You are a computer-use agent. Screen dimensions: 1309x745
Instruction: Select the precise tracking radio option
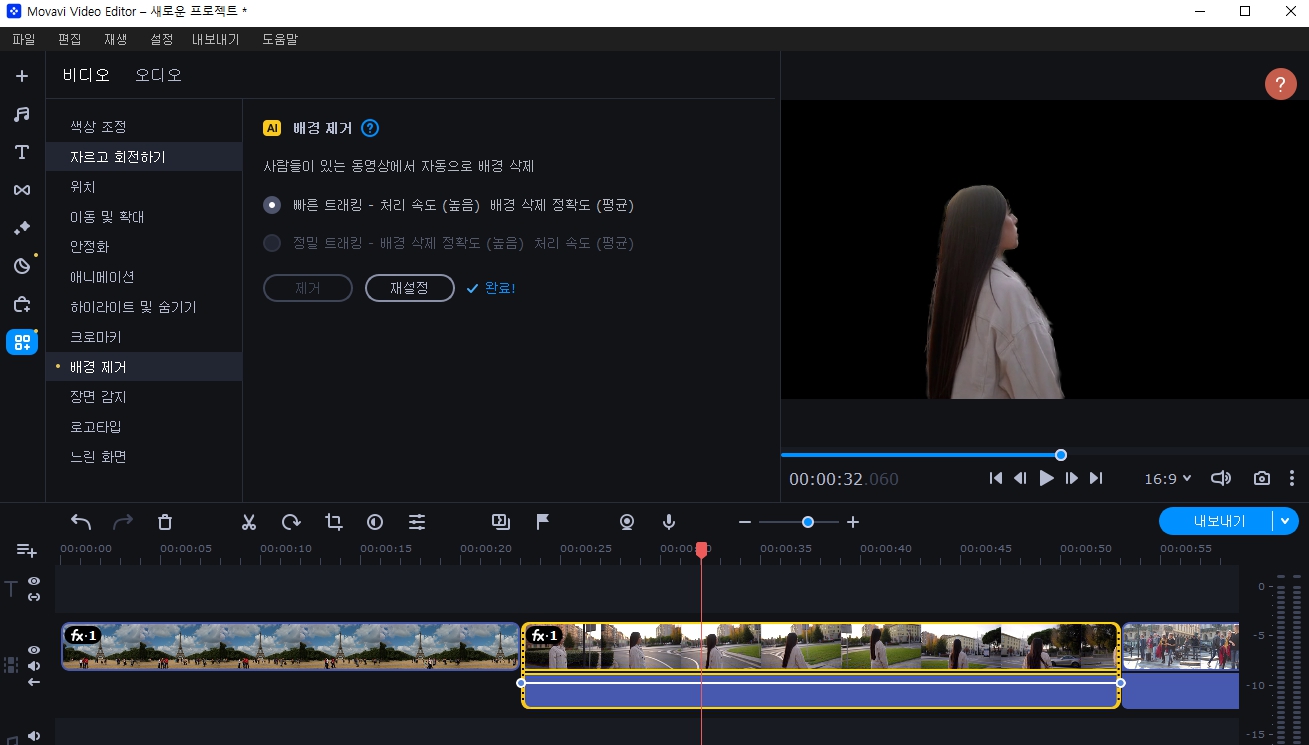pos(272,243)
